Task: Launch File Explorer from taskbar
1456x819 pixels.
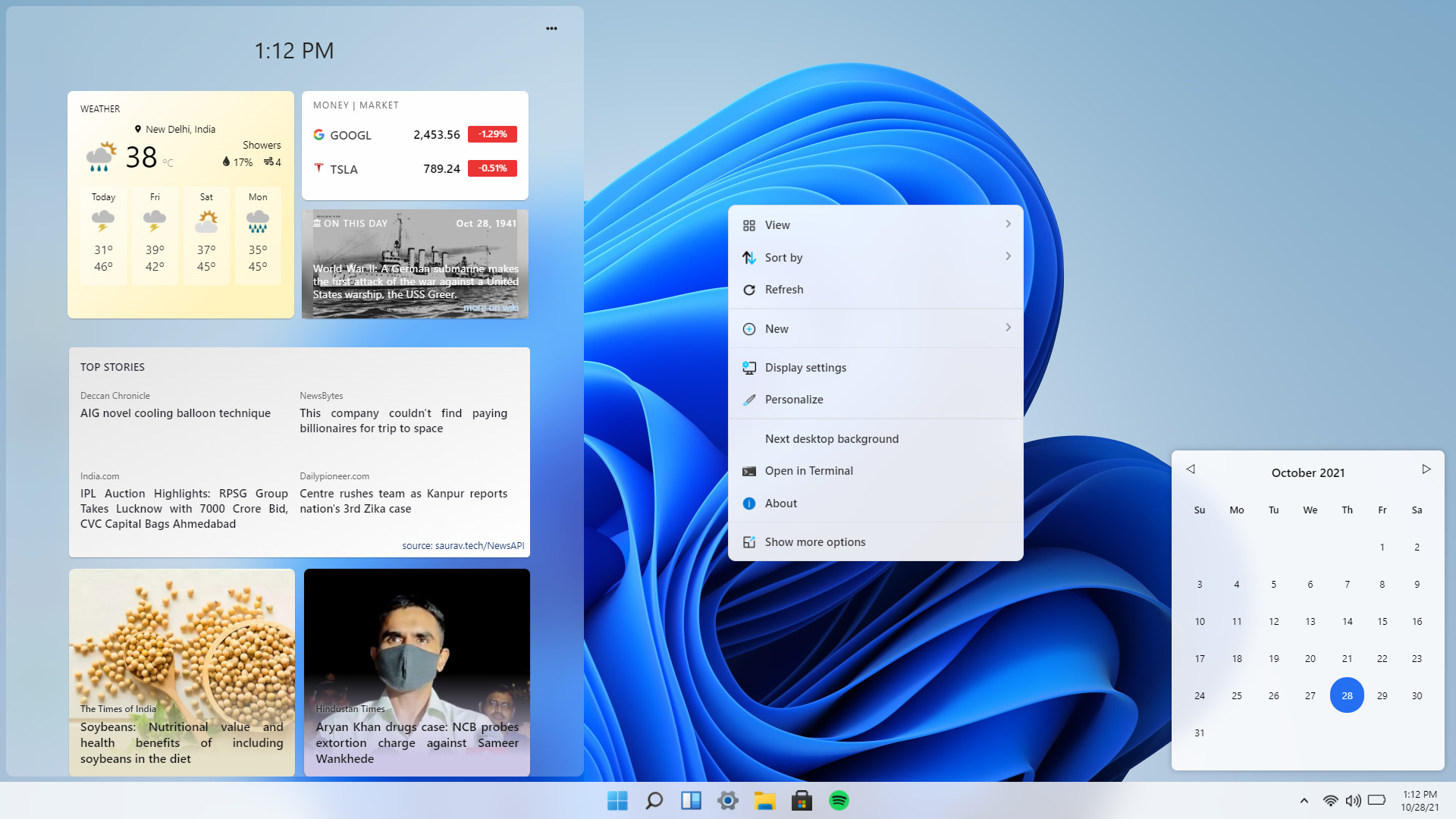Action: pos(764,801)
